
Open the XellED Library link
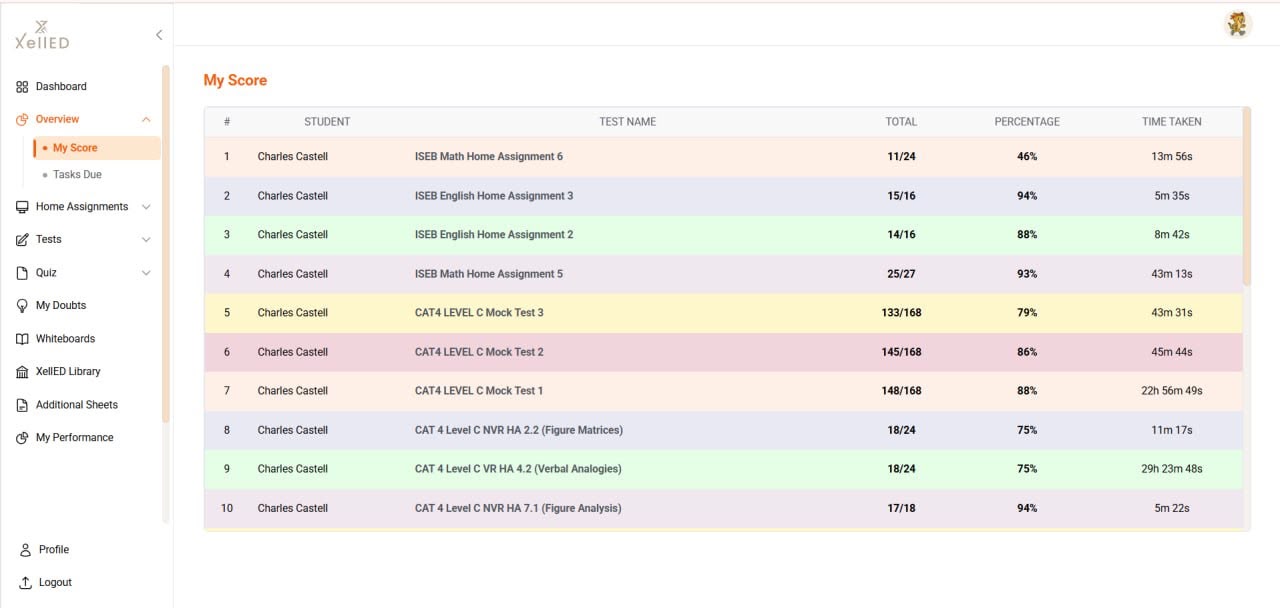[x=68, y=372]
